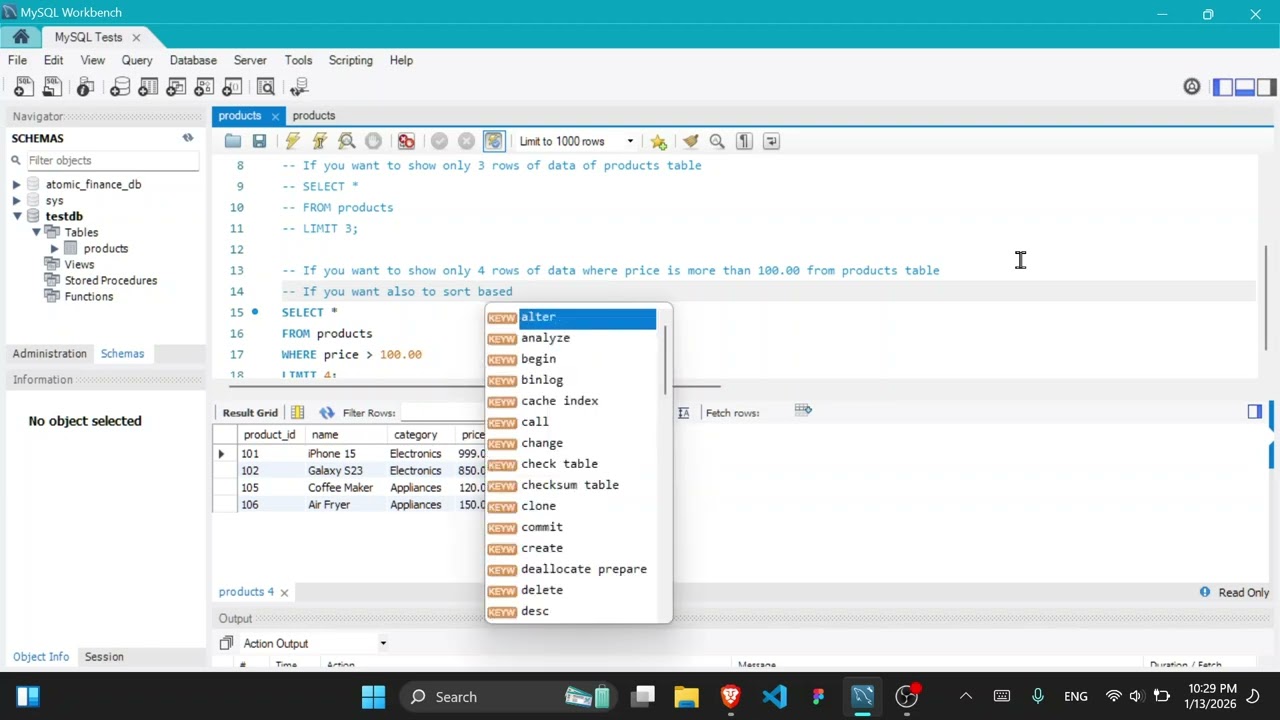Switch to the second products tab
The image size is (1280, 720).
pyautogui.click(x=314, y=116)
